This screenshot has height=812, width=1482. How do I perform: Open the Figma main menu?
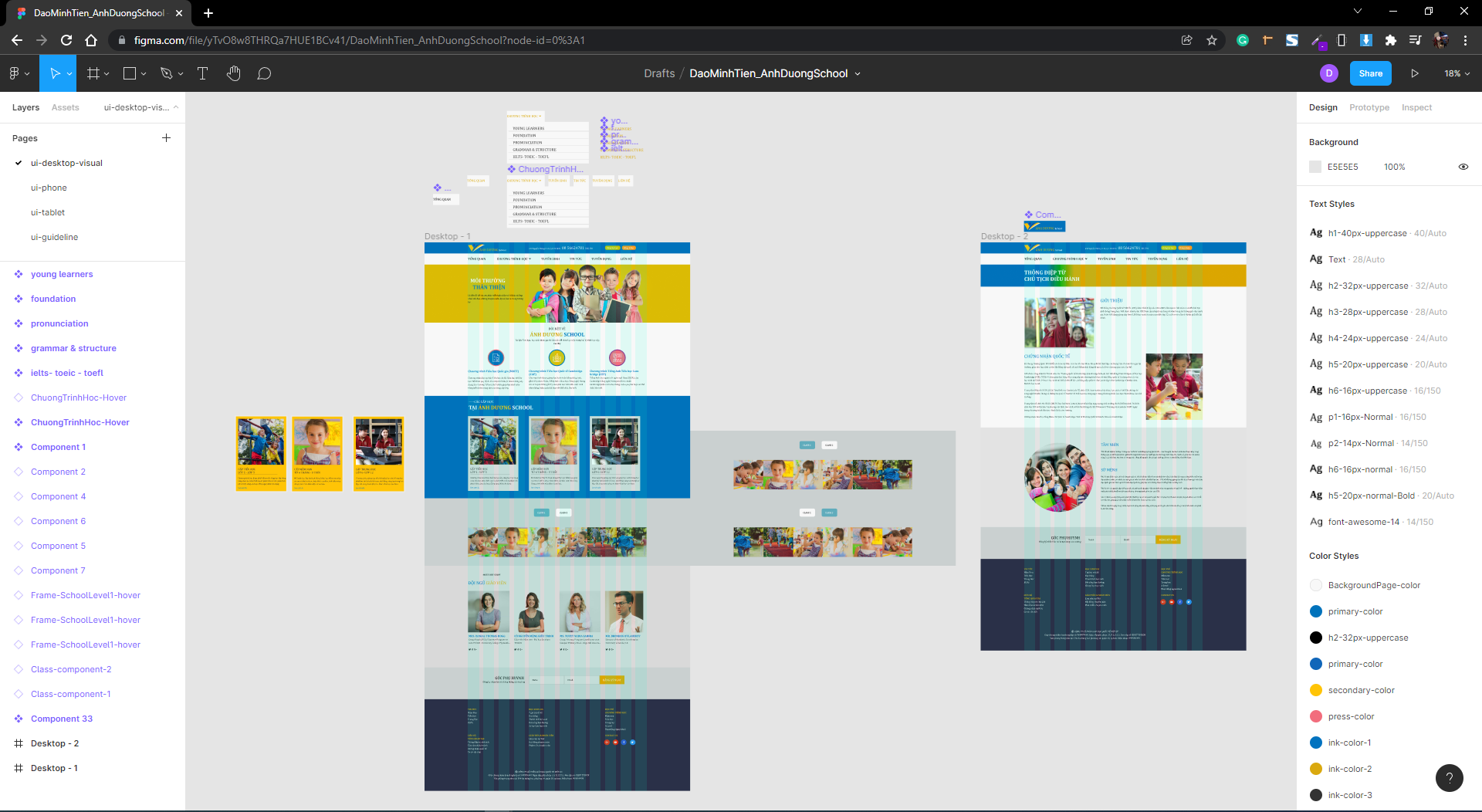click(x=15, y=73)
